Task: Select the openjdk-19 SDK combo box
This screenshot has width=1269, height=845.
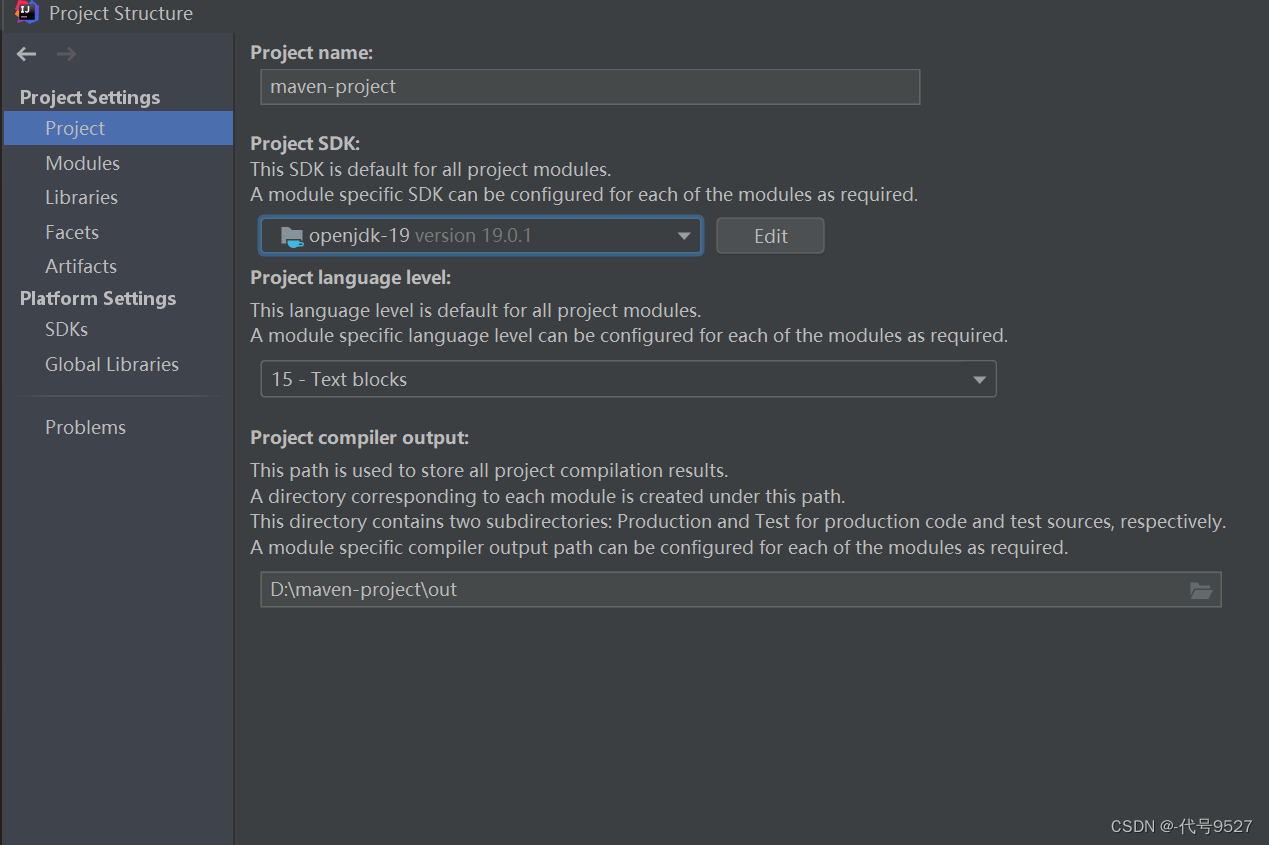Action: pos(470,236)
